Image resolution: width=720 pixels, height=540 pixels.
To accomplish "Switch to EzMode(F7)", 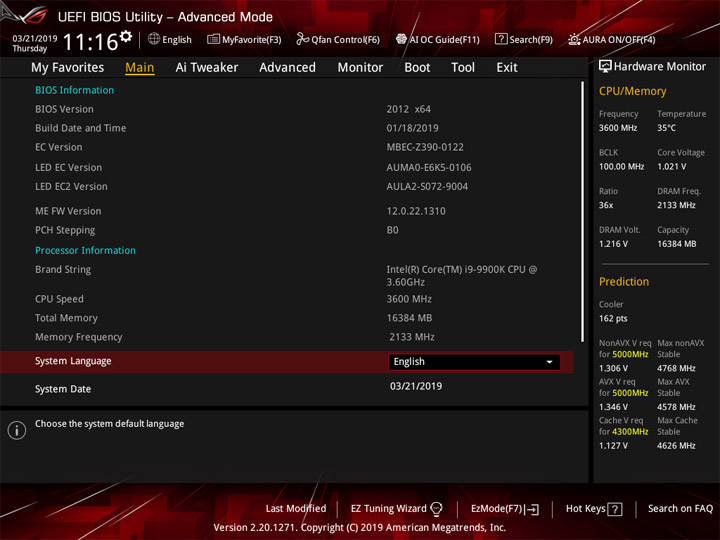I will pyautogui.click(x=496, y=509).
